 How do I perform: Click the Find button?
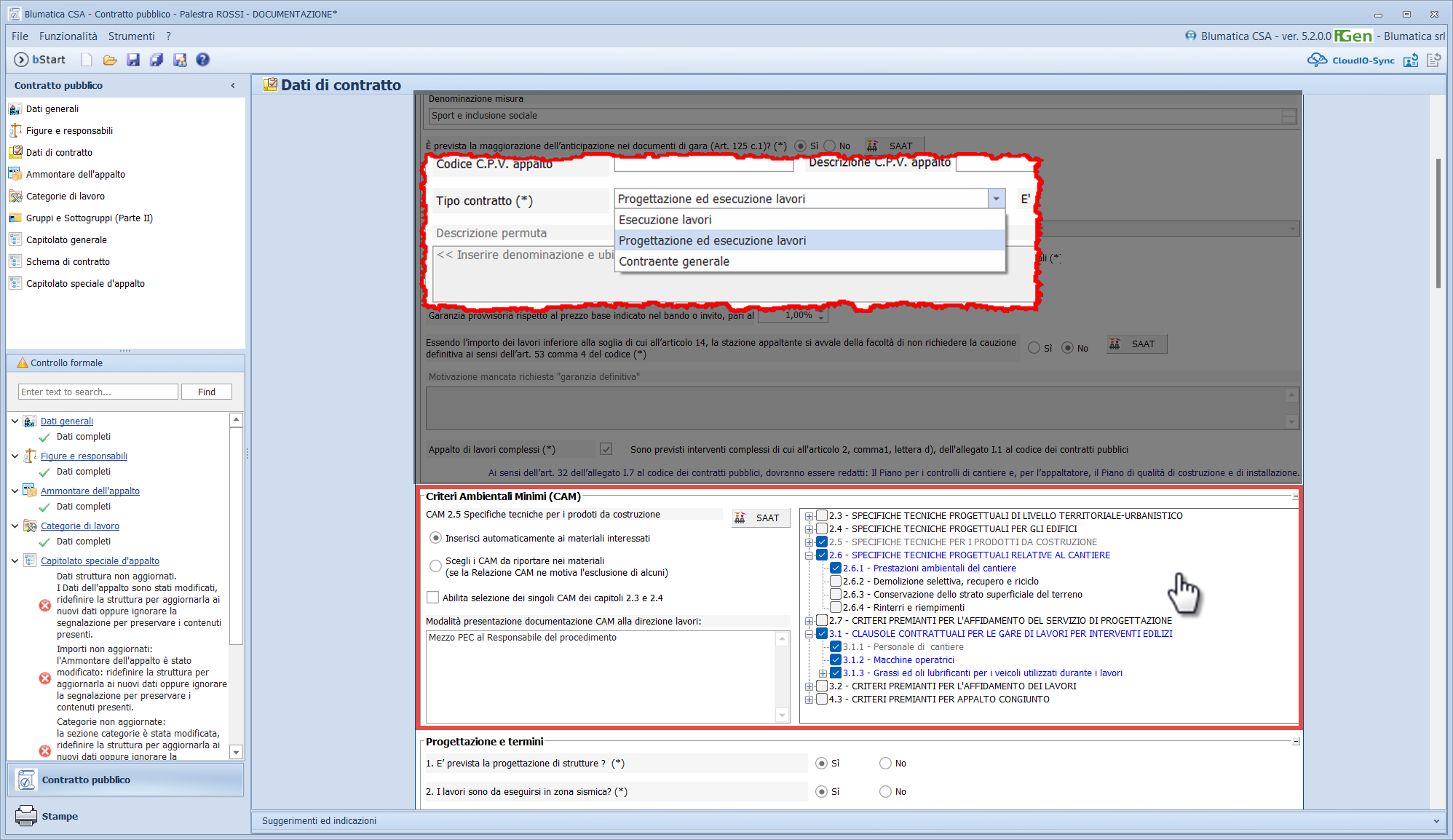pyautogui.click(x=207, y=392)
